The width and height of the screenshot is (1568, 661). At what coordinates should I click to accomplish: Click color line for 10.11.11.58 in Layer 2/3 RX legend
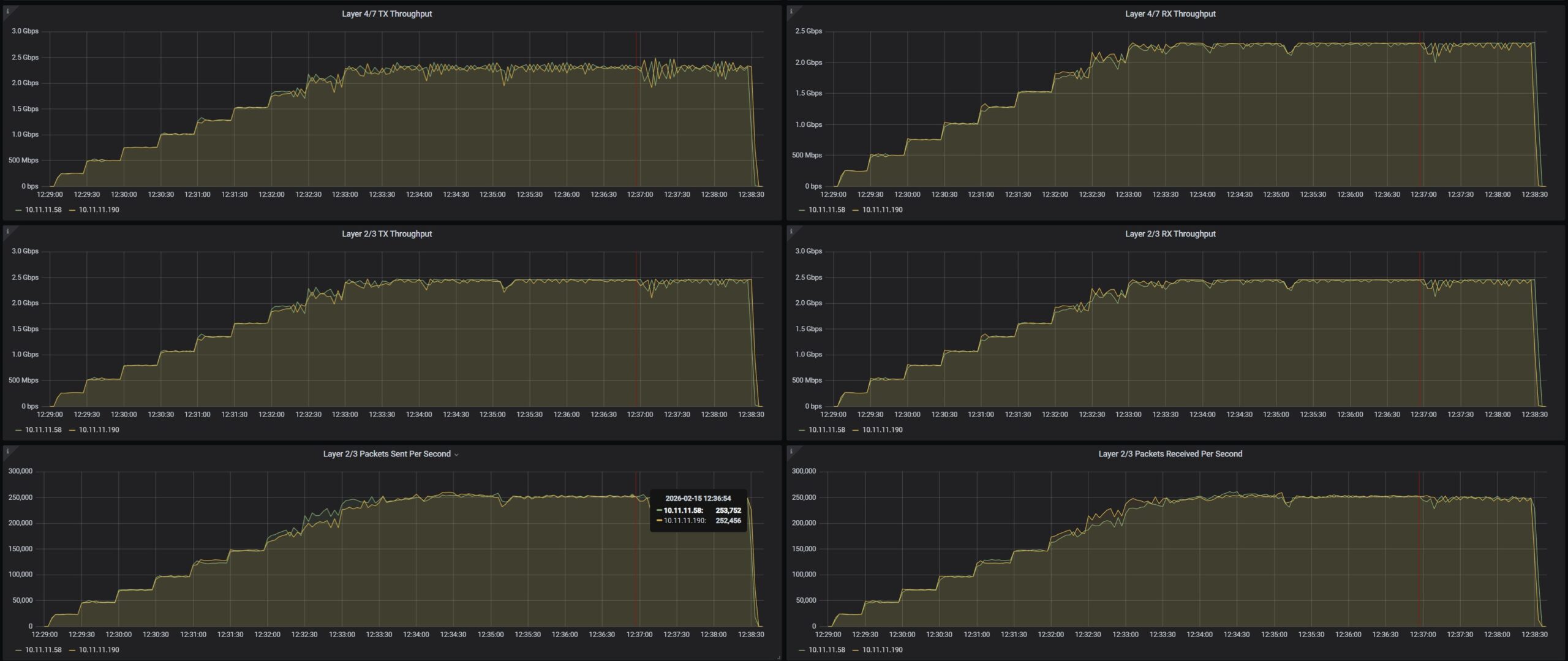pos(802,430)
